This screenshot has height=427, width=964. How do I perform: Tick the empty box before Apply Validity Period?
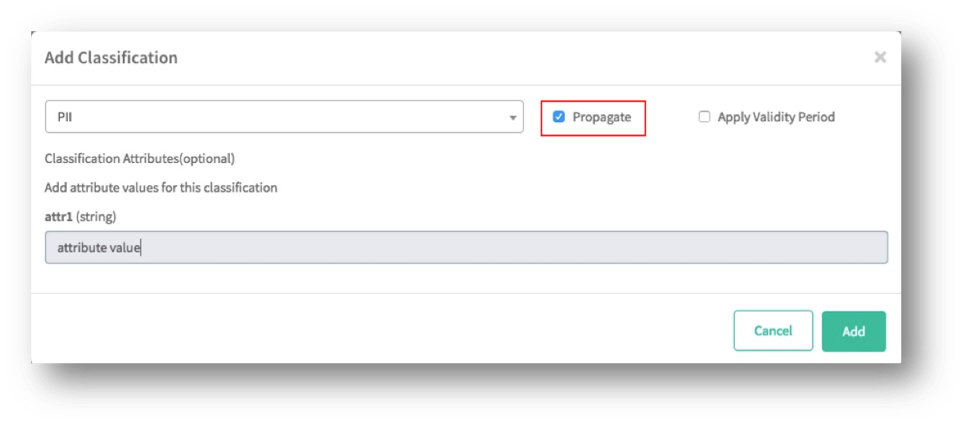704,117
